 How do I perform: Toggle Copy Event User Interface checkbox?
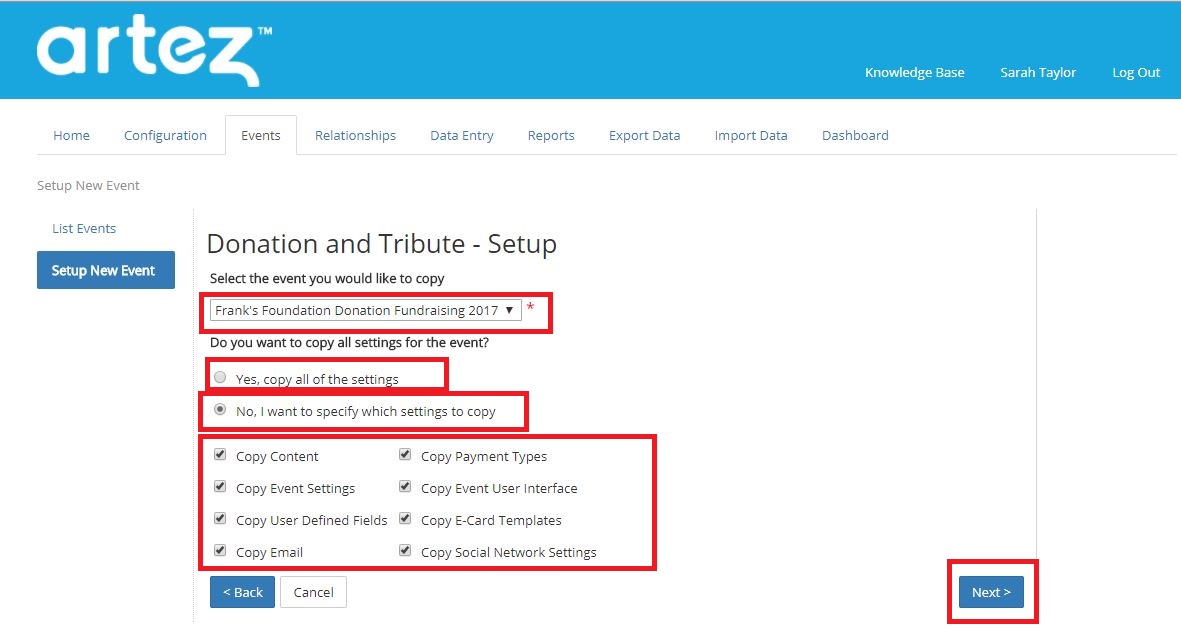[x=405, y=487]
